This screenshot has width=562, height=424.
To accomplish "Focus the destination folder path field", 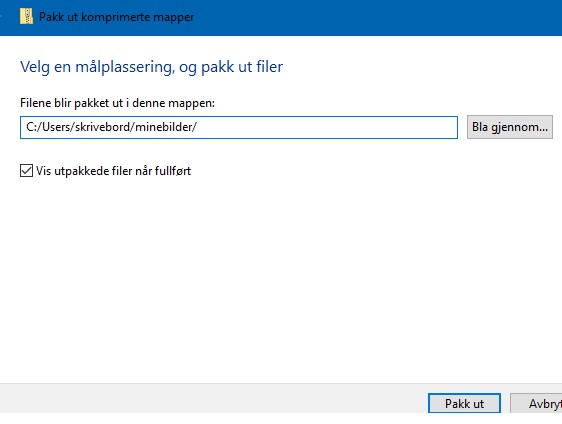I will coord(239,127).
